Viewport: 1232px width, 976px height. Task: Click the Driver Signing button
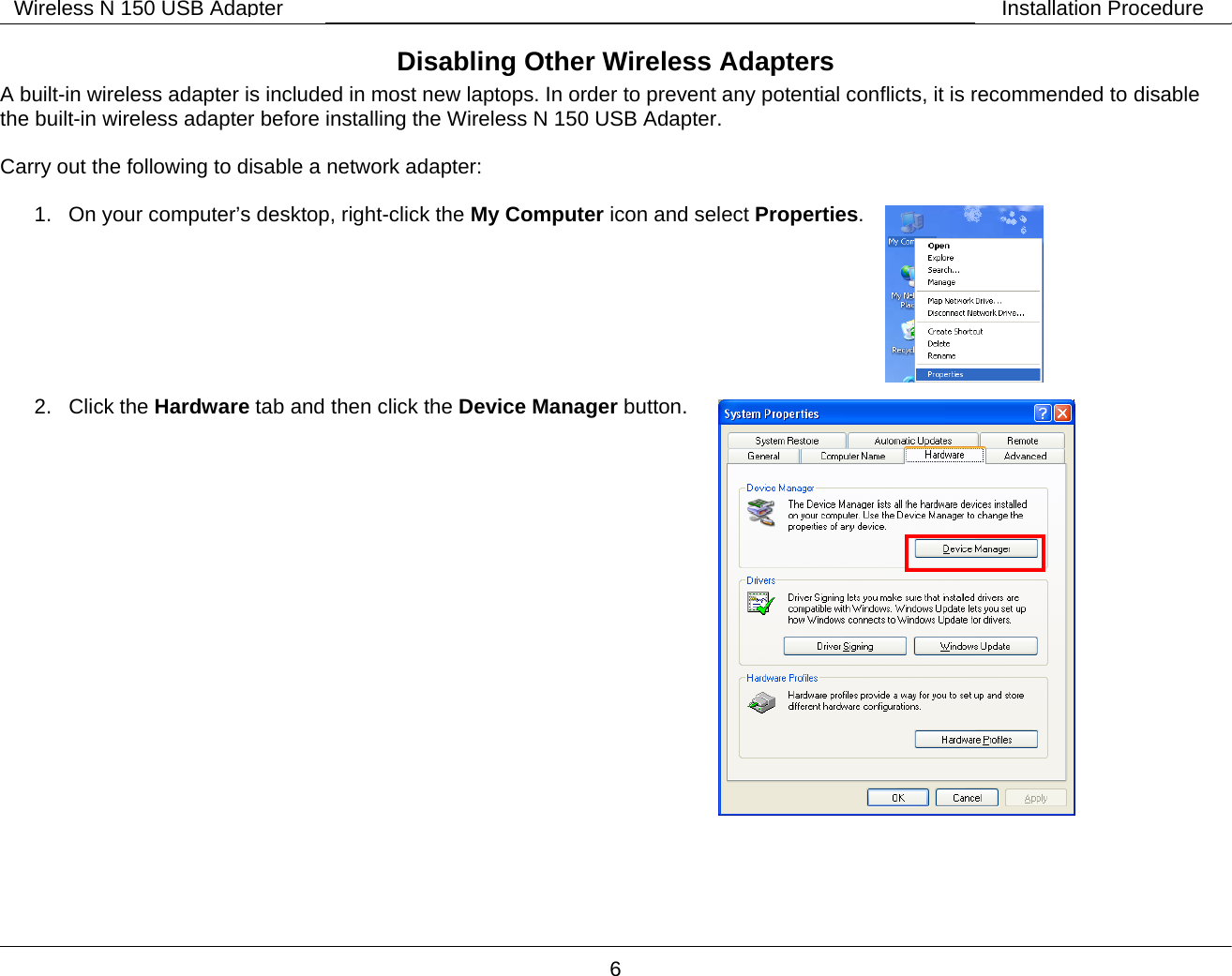click(844, 646)
